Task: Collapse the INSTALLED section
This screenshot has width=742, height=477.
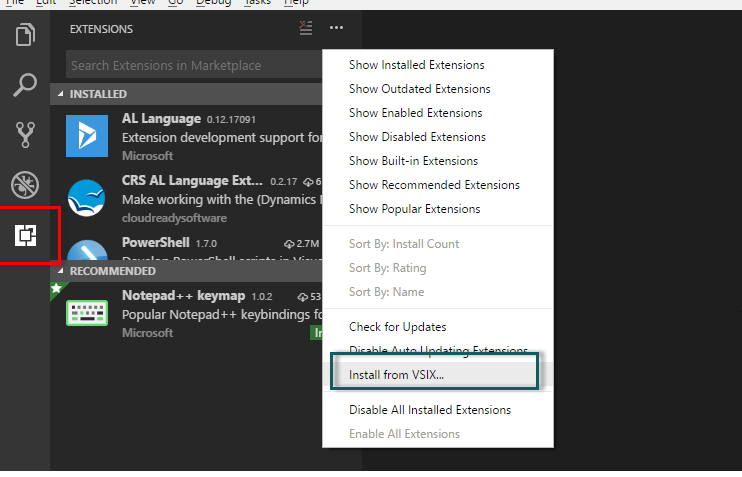Action: tap(186, 94)
